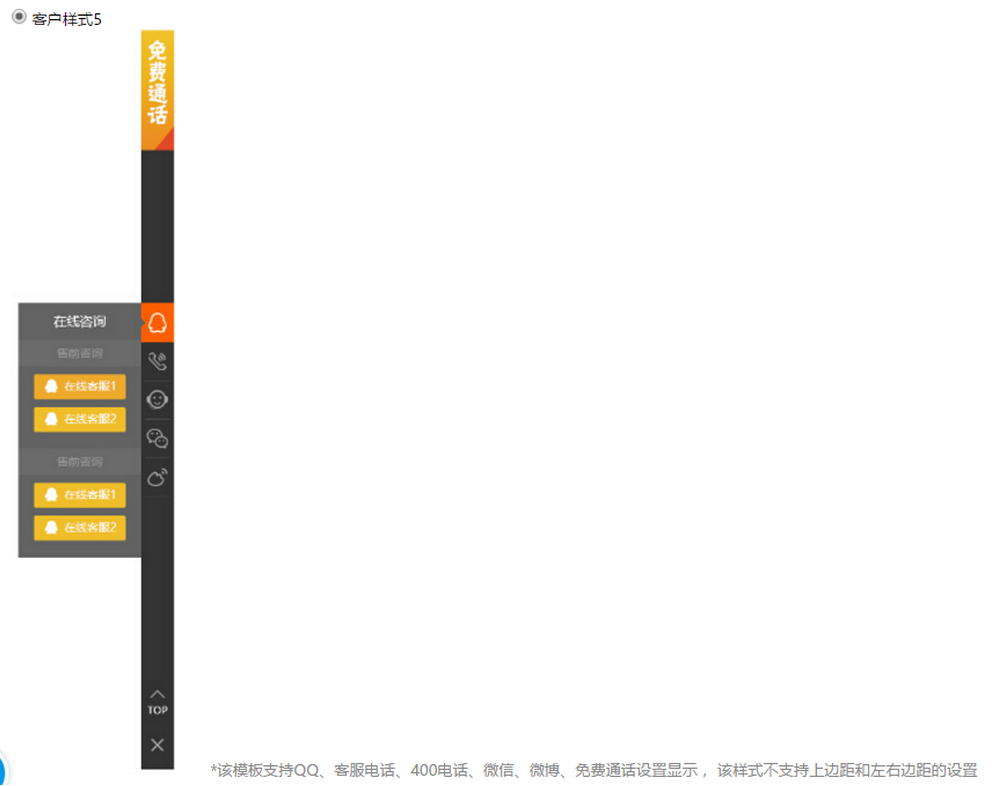
Task: Click the second 售前咨询 section heading
Action: pos(79,462)
